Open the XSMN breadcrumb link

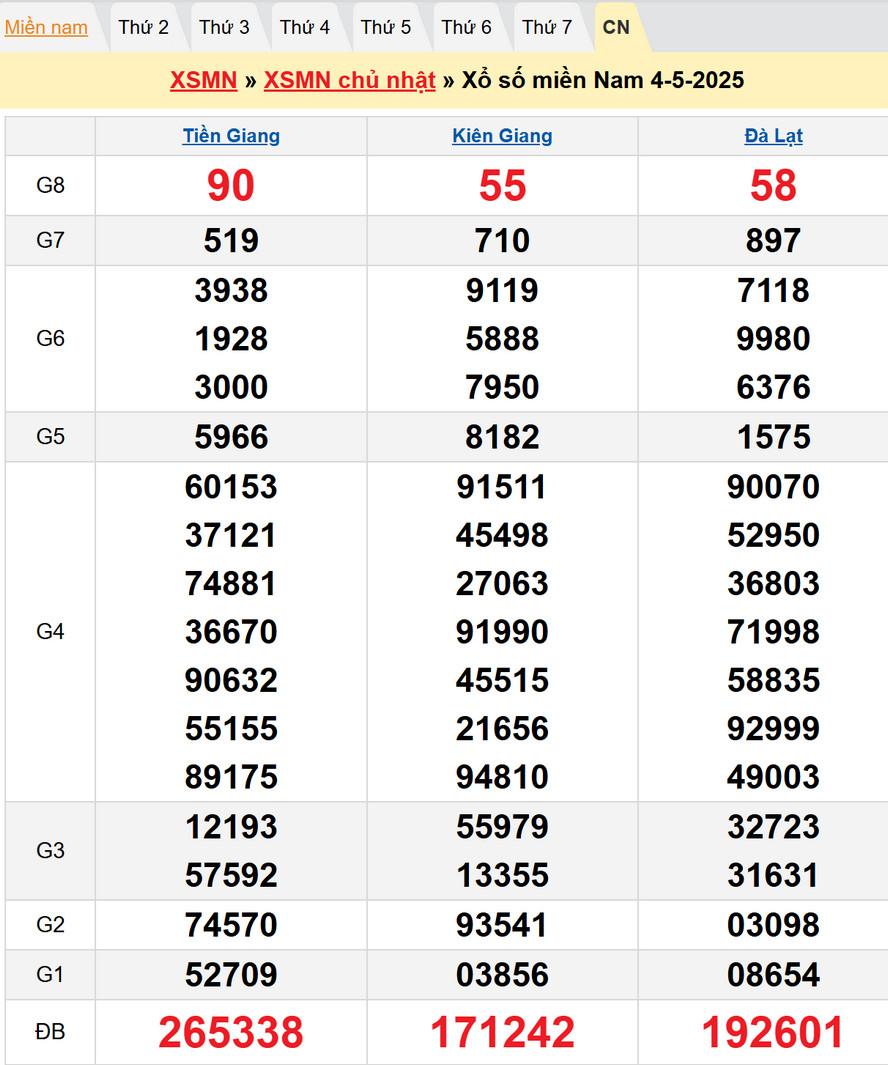pos(203,80)
